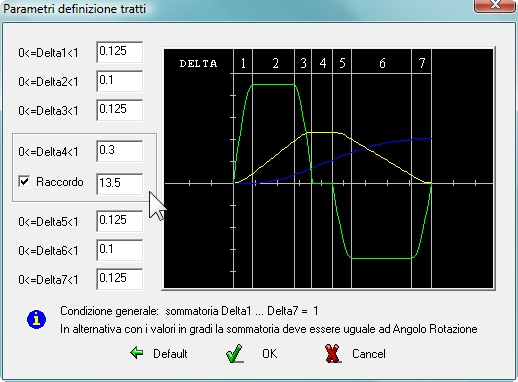Image resolution: width=518 pixels, height=382 pixels.
Task: Click the Delta1 input field
Action: [120, 52]
